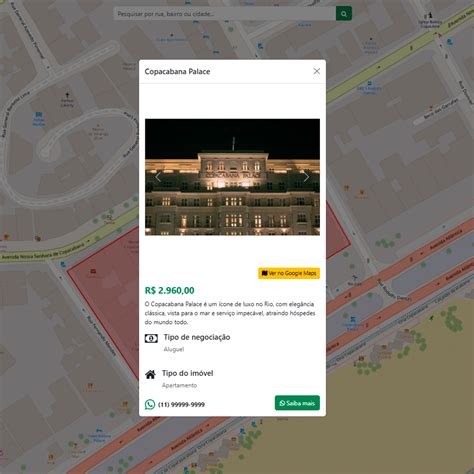
Task: Click the phone number (11) 99999-9999
Action: pos(181,404)
